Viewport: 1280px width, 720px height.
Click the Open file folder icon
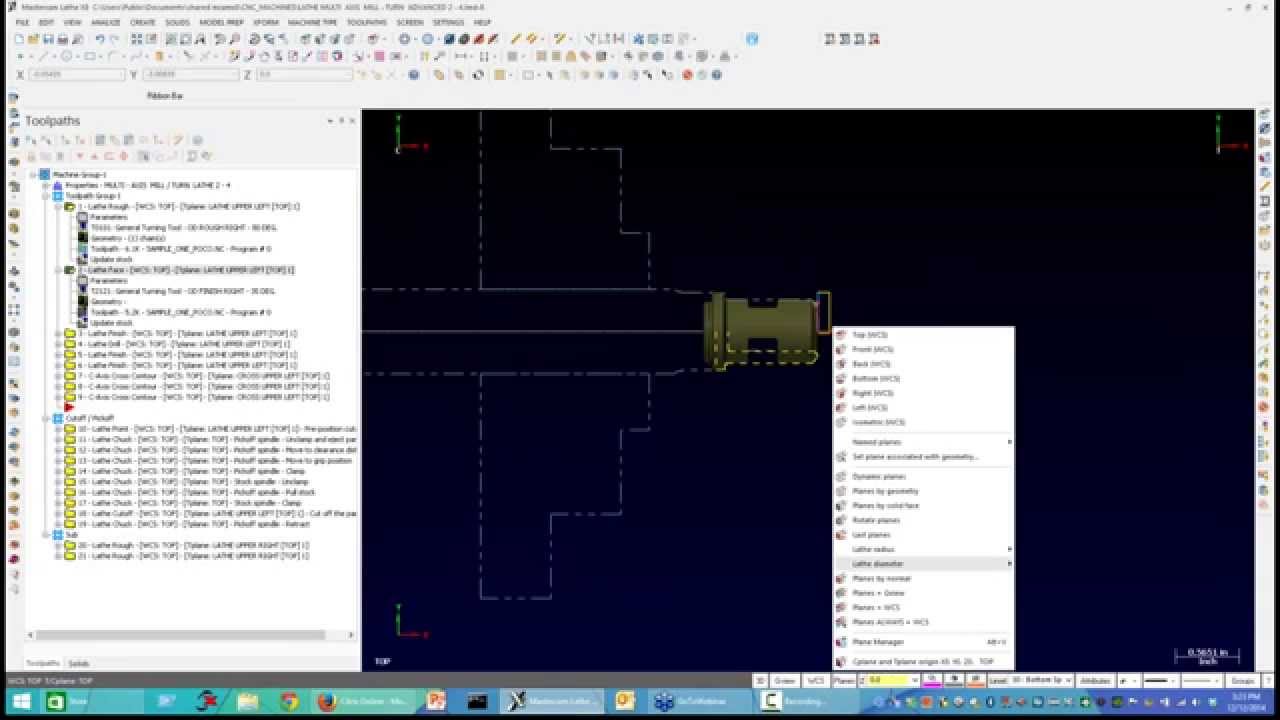(x=34, y=39)
